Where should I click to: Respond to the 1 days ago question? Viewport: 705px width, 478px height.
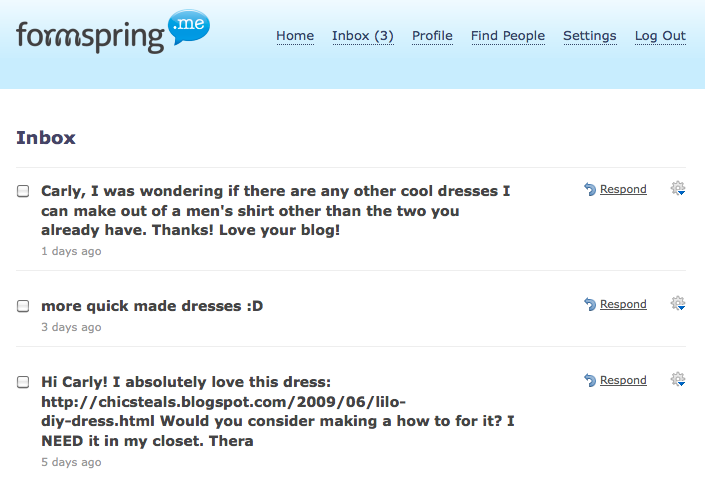pos(623,189)
